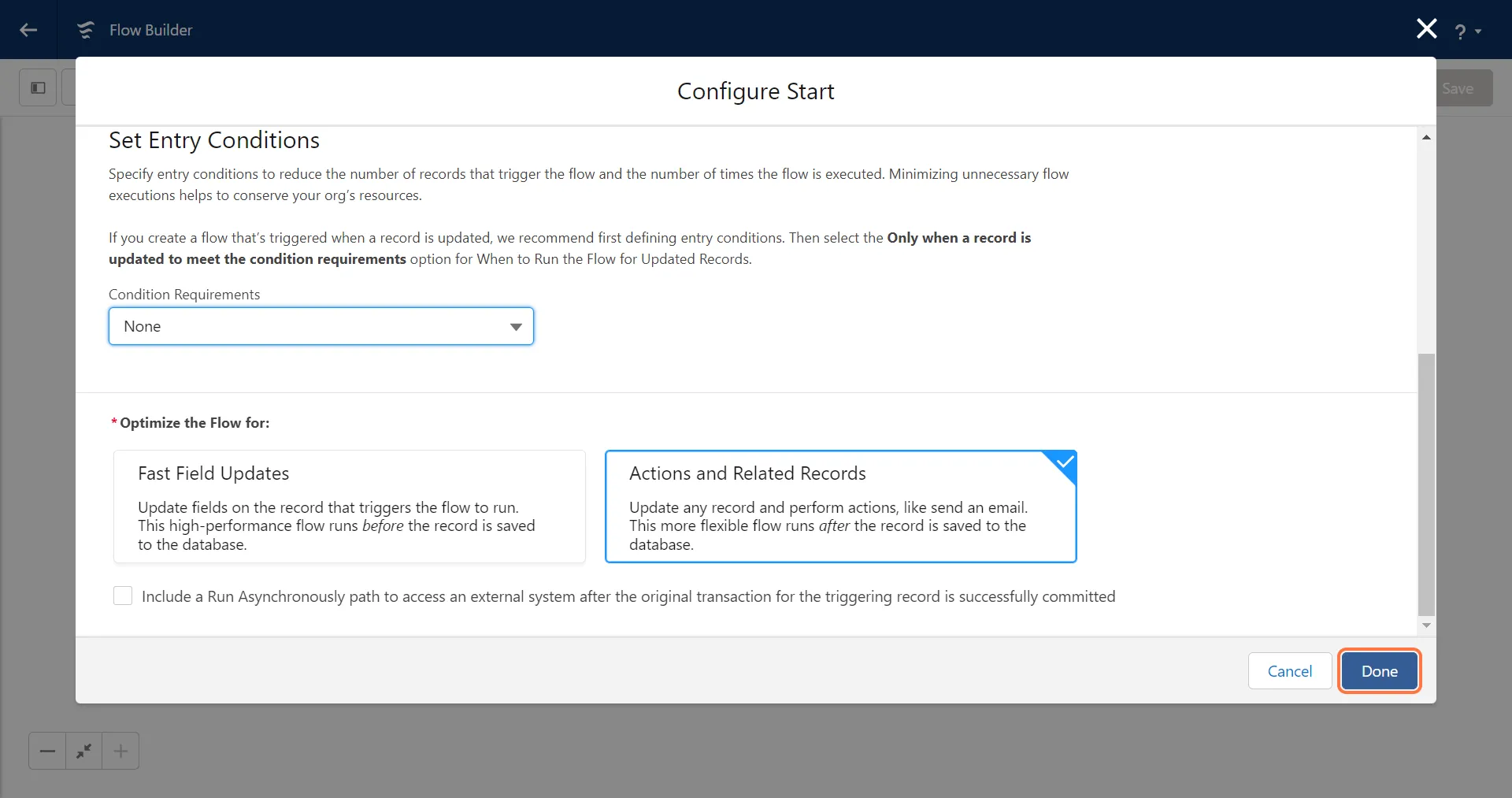Zoom in the canvas with plus icon

pyautogui.click(x=120, y=751)
